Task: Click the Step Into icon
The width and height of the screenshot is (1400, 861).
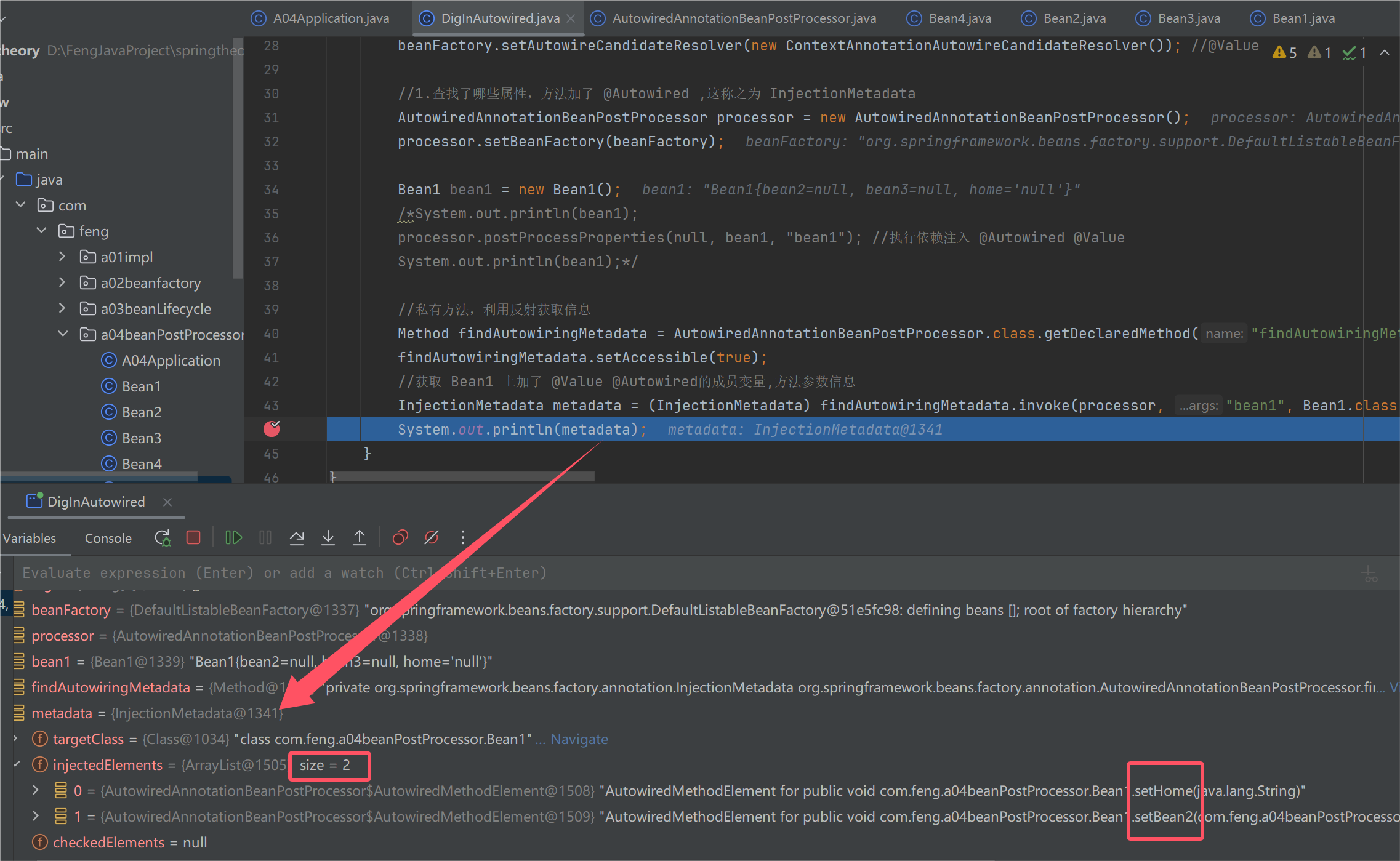Action: (x=328, y=538)
